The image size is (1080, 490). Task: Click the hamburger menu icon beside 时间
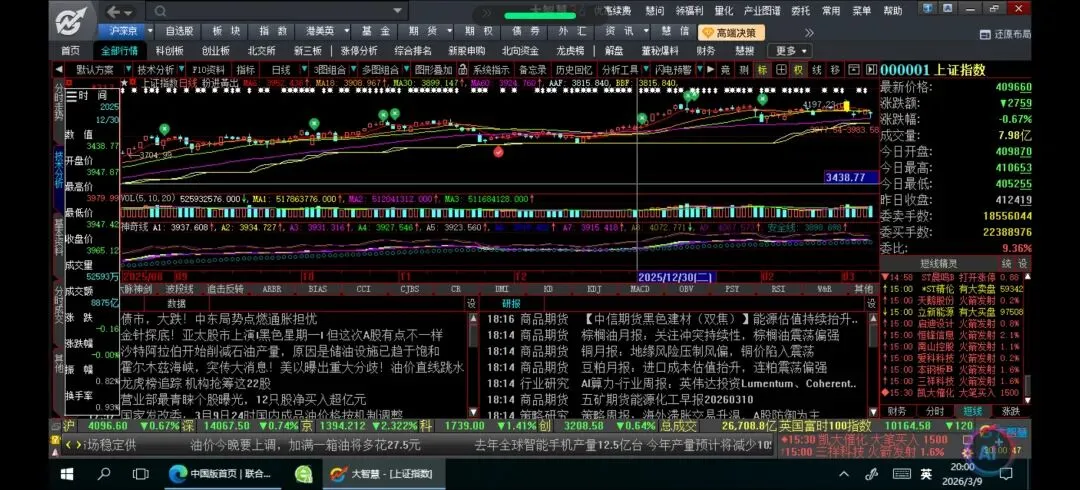tap(72, 96)
